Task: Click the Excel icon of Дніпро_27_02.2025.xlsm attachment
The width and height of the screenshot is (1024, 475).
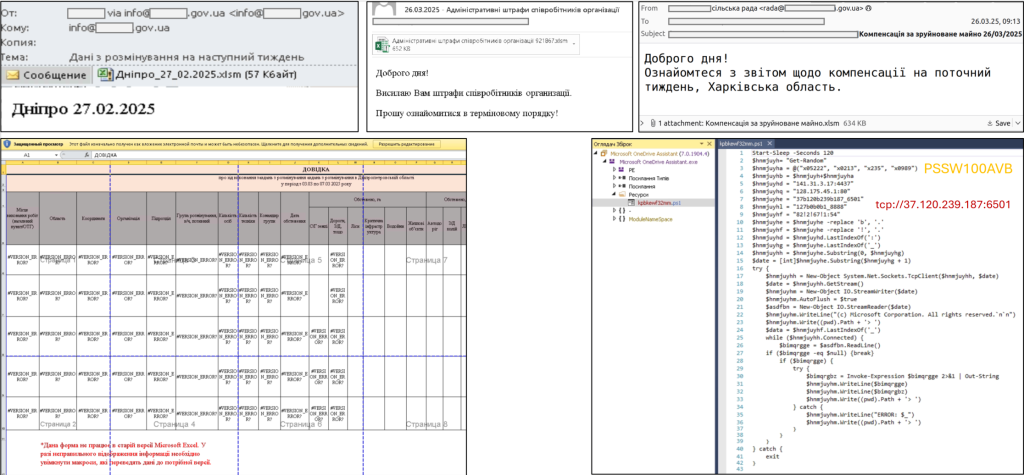Action: (x=104, y=74)
